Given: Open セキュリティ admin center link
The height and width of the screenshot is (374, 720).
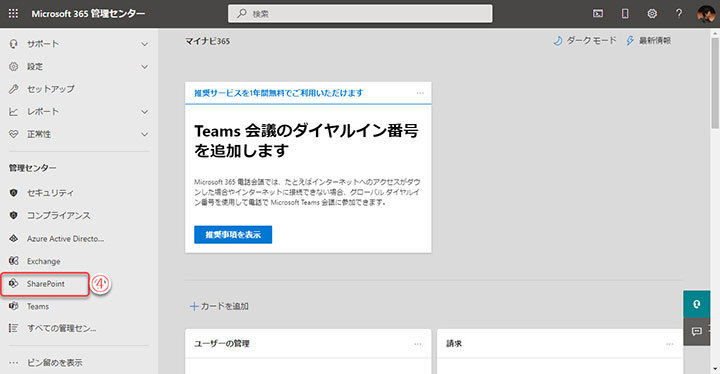Looking at the screenshot, I should click(50, 193).
